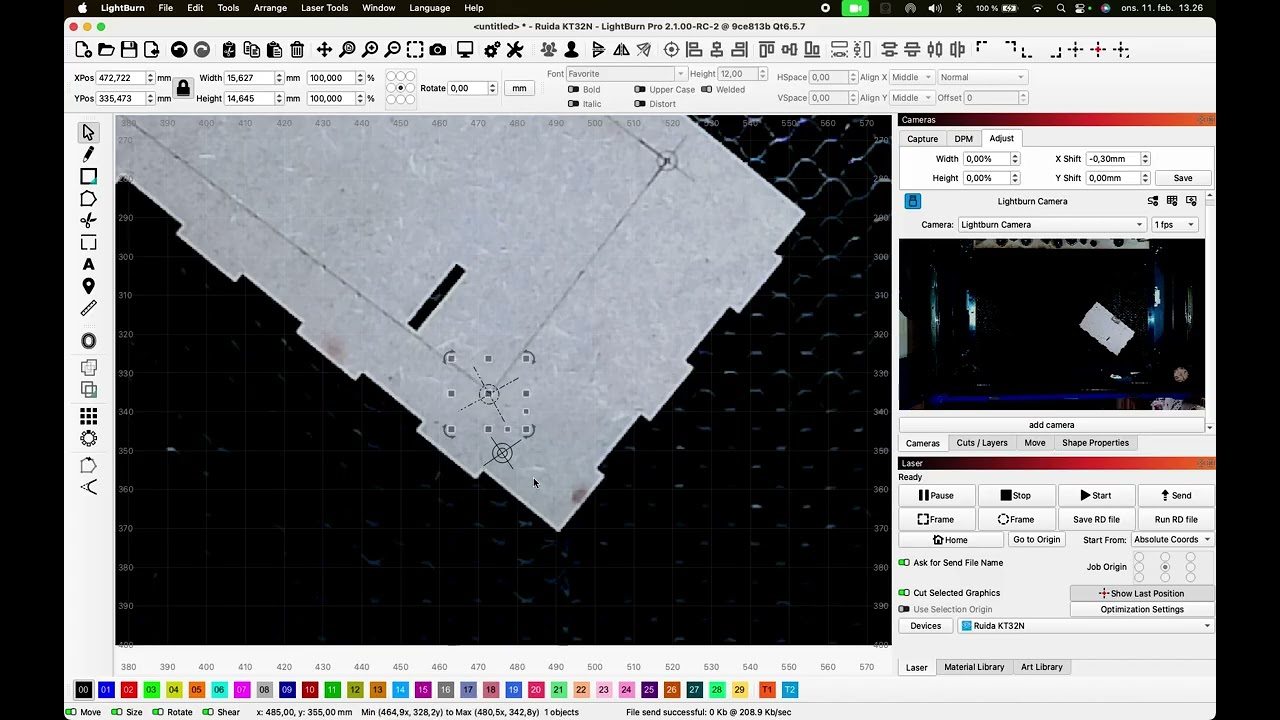Toggle Ask for Send File Name
The image size is (1280, 720).
[904, 563]
